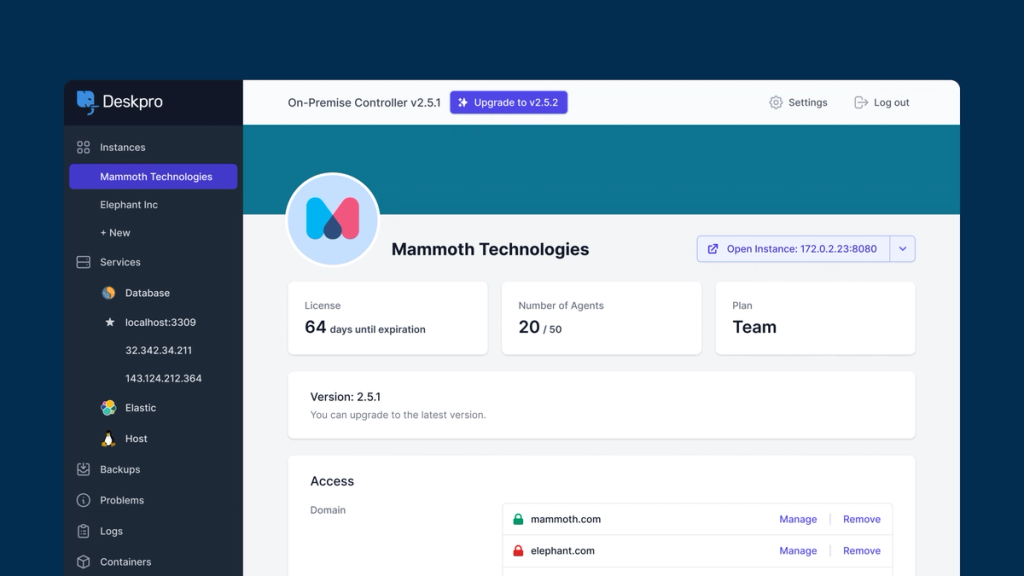This screenshot has height=576, width=1024.
Task: Click the star icon beside localhost:3309
Action: click(x=109, y=322)
